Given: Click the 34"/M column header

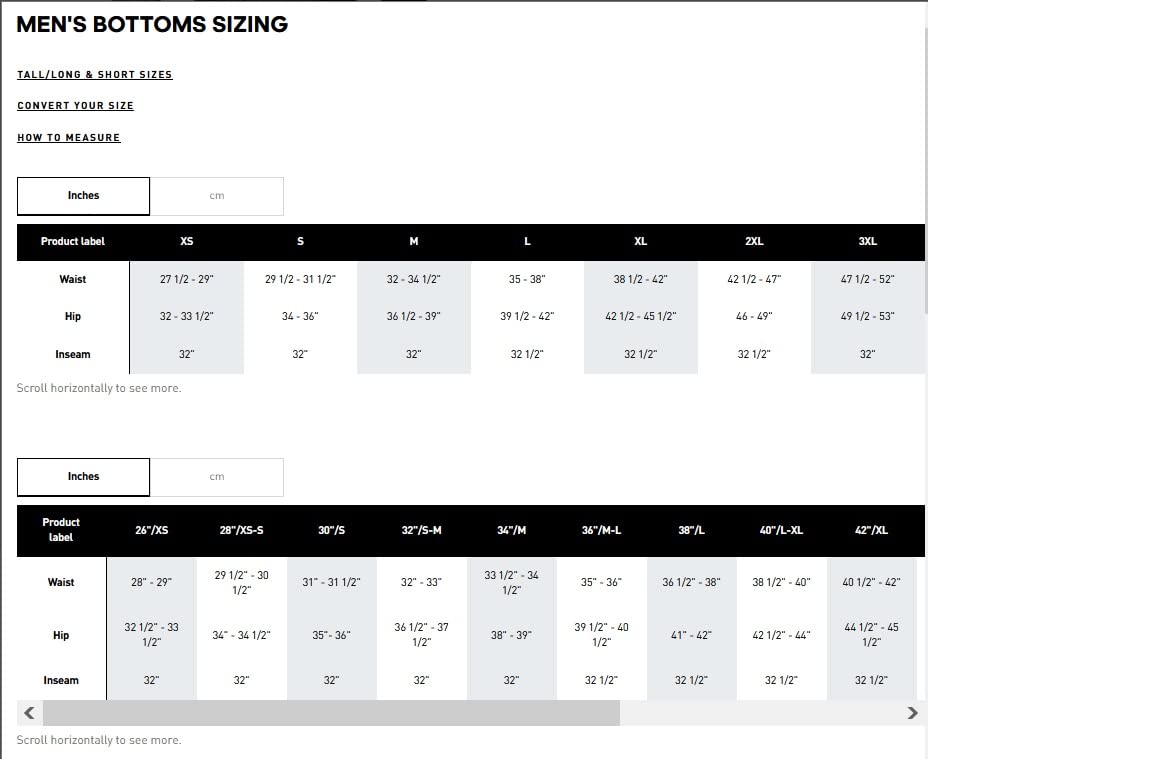Looking at the screenshot, I should point(511,530).
